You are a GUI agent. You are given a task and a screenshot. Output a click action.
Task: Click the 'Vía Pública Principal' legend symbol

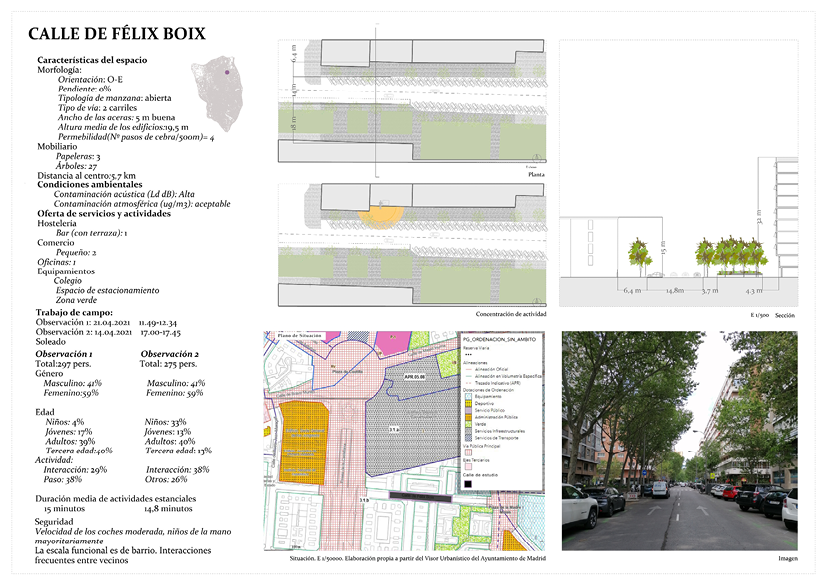[x=468, y=450]
